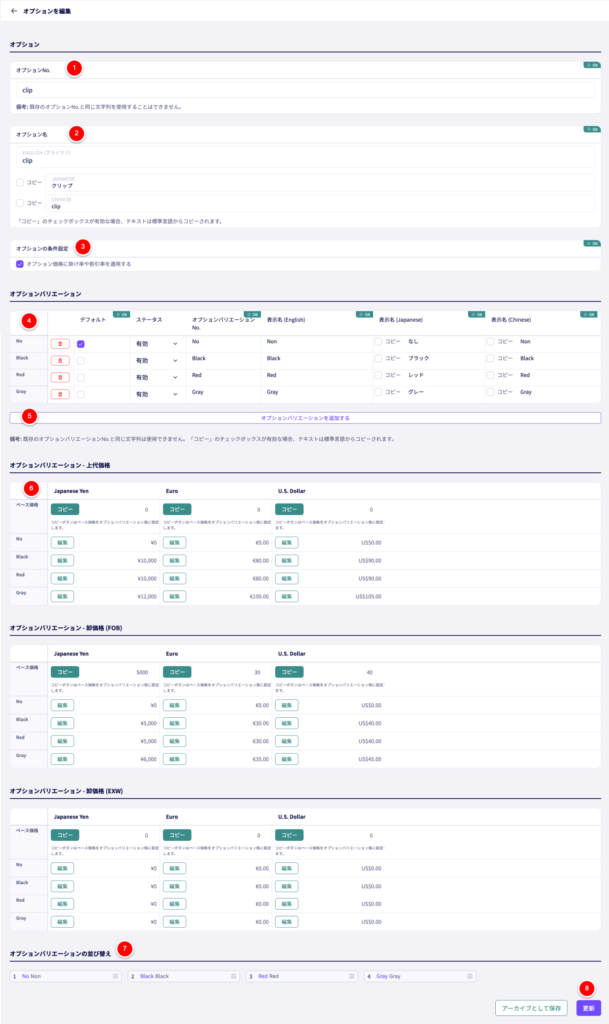Click the 更新 button

pos(588,1008)
